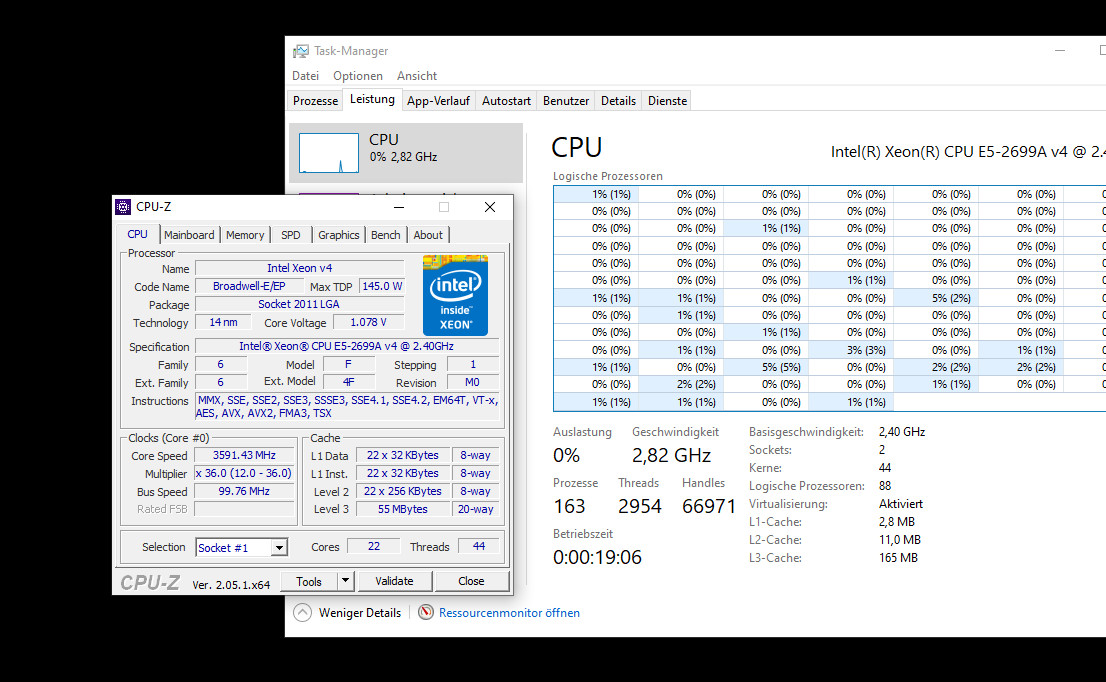
Task: Click the Close button in CPU-Z
Action: (x=471, y=581)
